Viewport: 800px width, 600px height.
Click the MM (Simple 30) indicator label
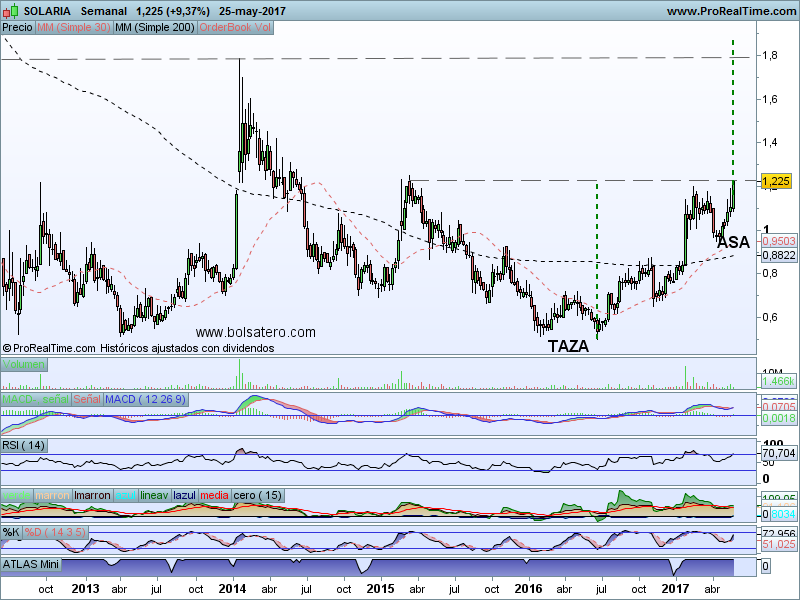coord(73,28)
